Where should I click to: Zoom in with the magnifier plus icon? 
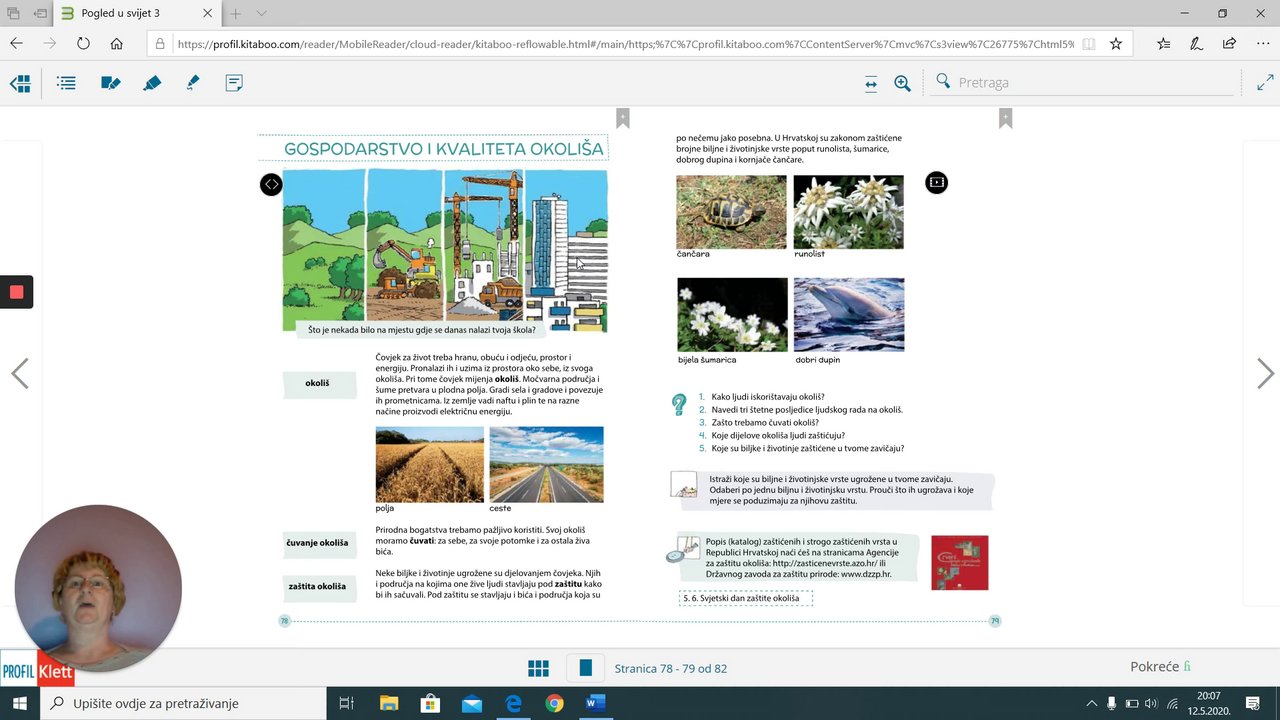pos(902,84)
